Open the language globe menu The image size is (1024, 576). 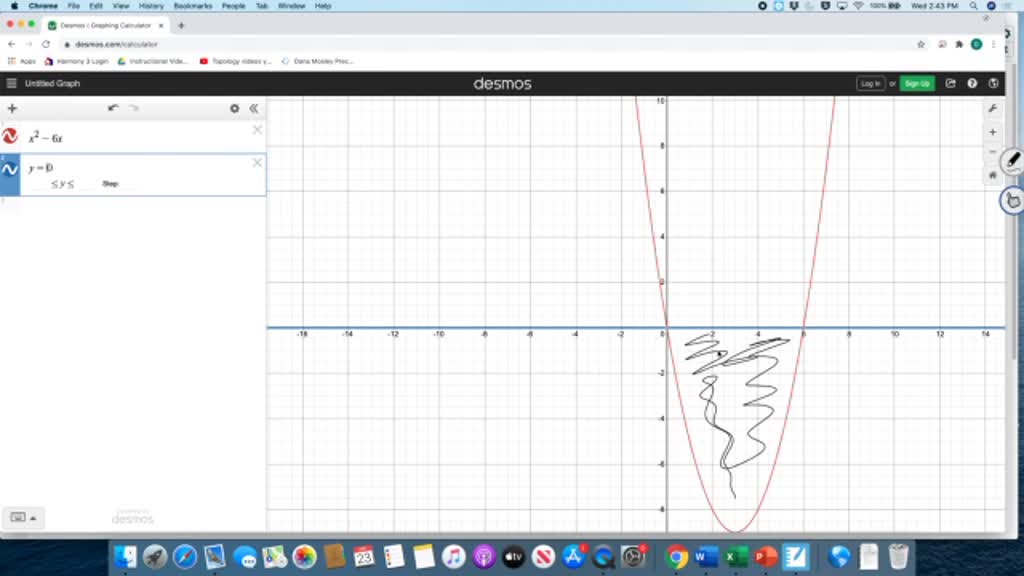point(993,84)
